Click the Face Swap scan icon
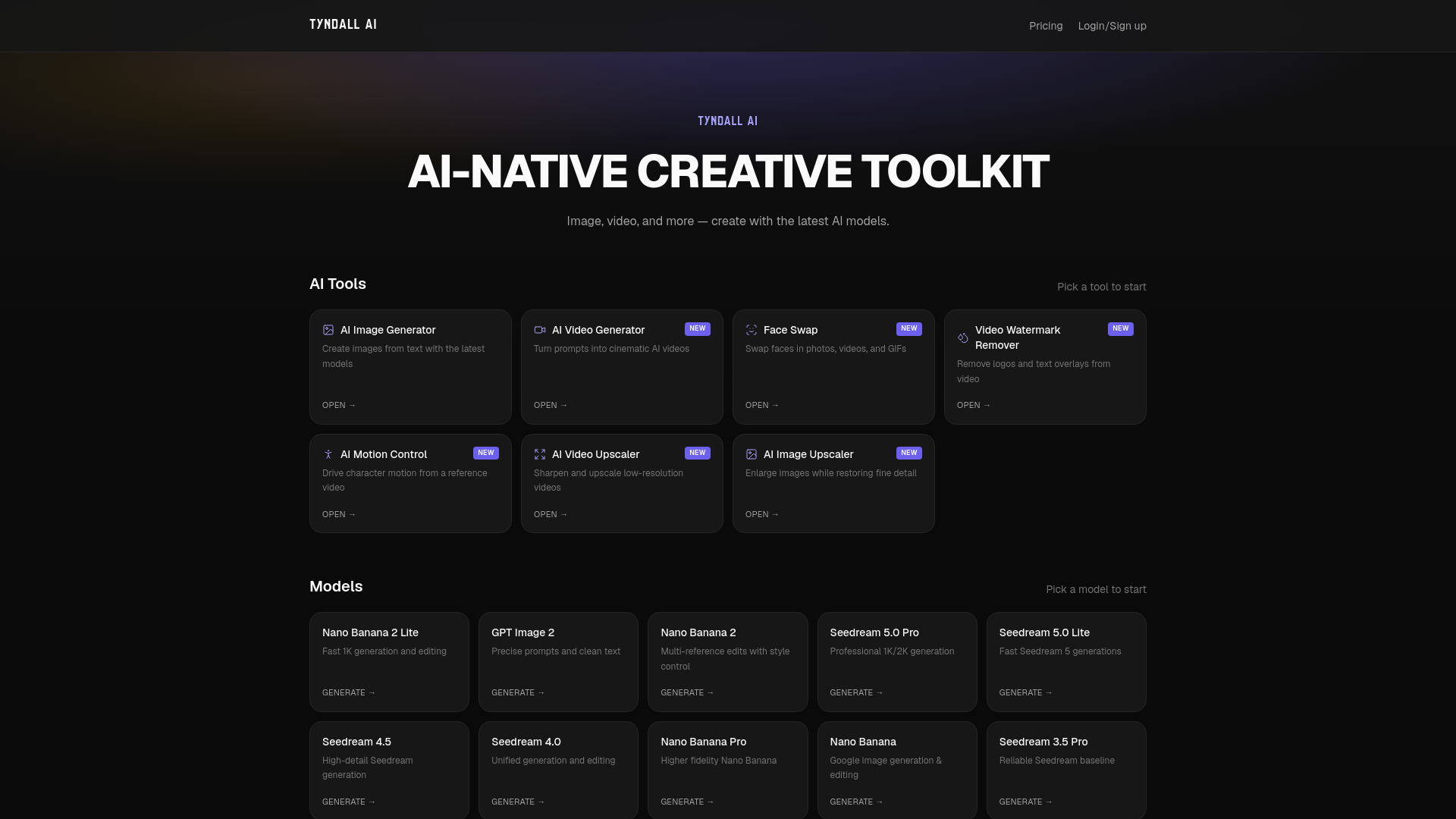 (x=752, y=330)
